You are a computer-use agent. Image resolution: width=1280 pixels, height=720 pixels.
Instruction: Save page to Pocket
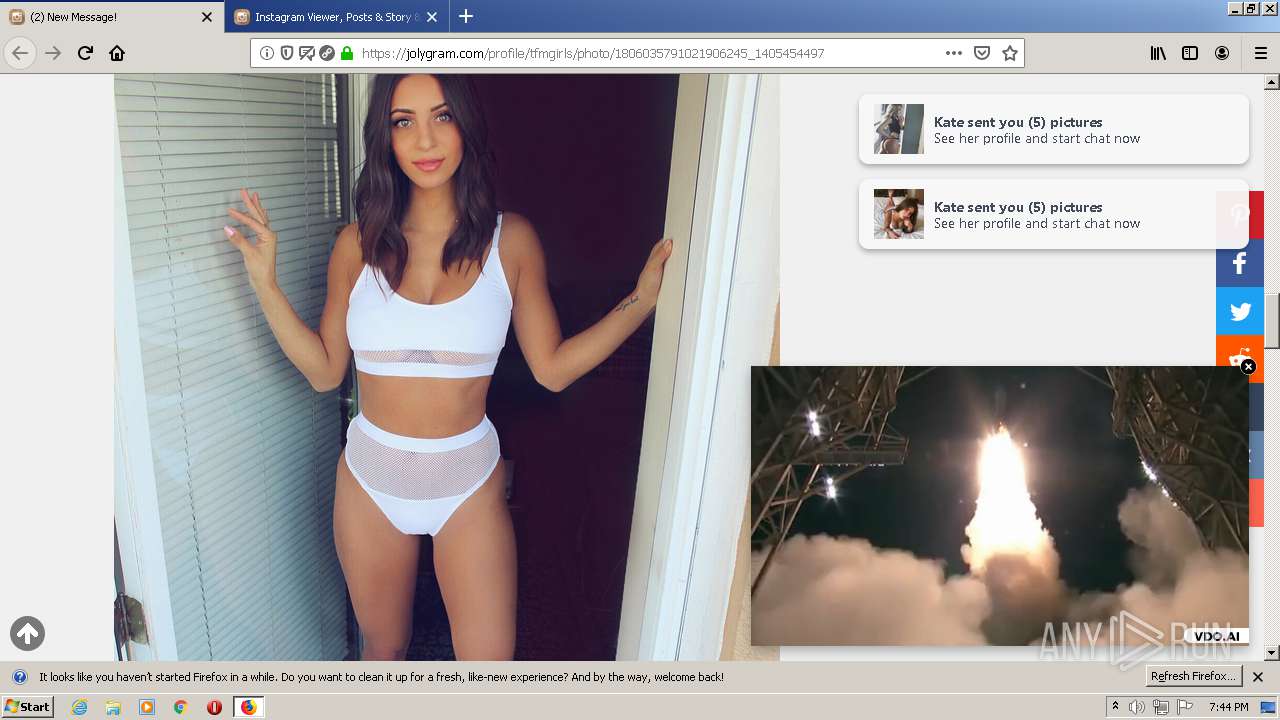click(982, 53)
